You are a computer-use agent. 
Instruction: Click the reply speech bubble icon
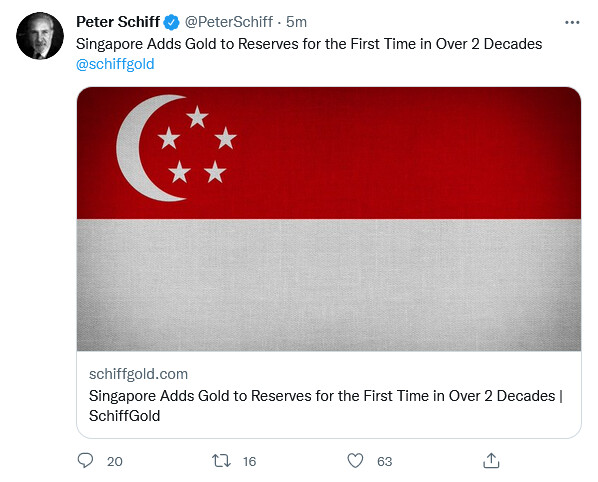(x=85, y=460)
